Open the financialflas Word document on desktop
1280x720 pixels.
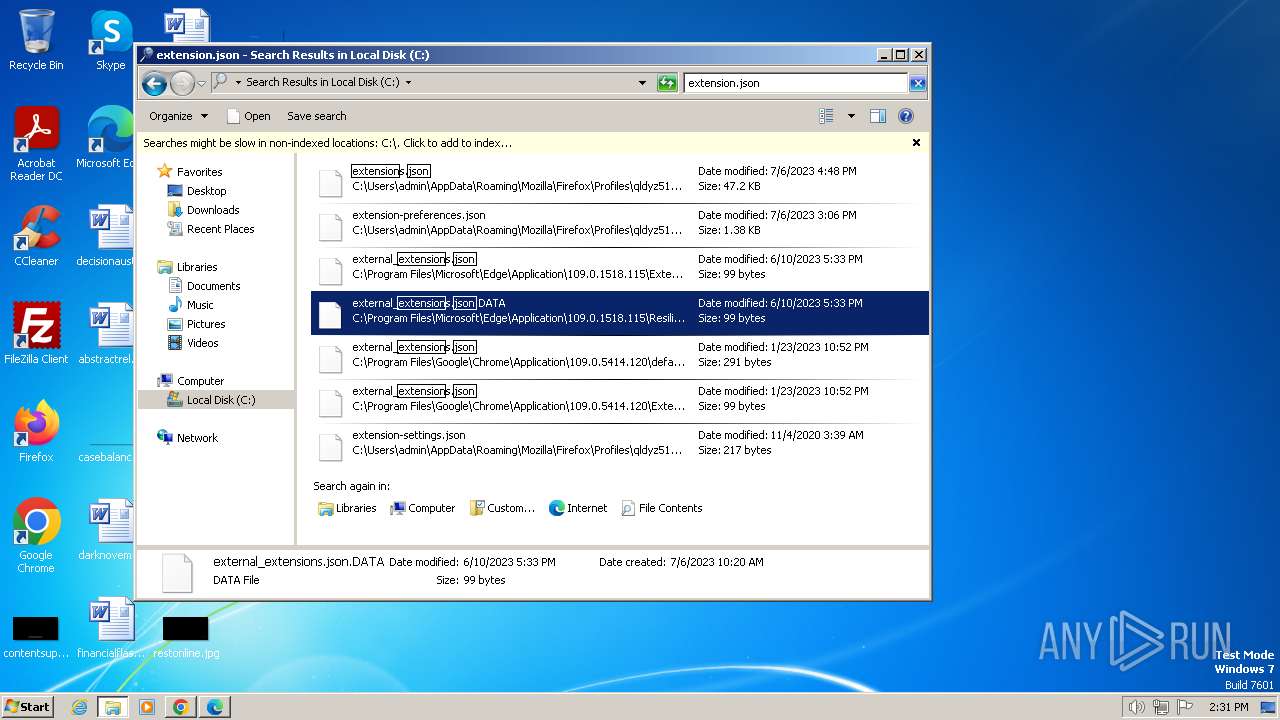point(110,628)
